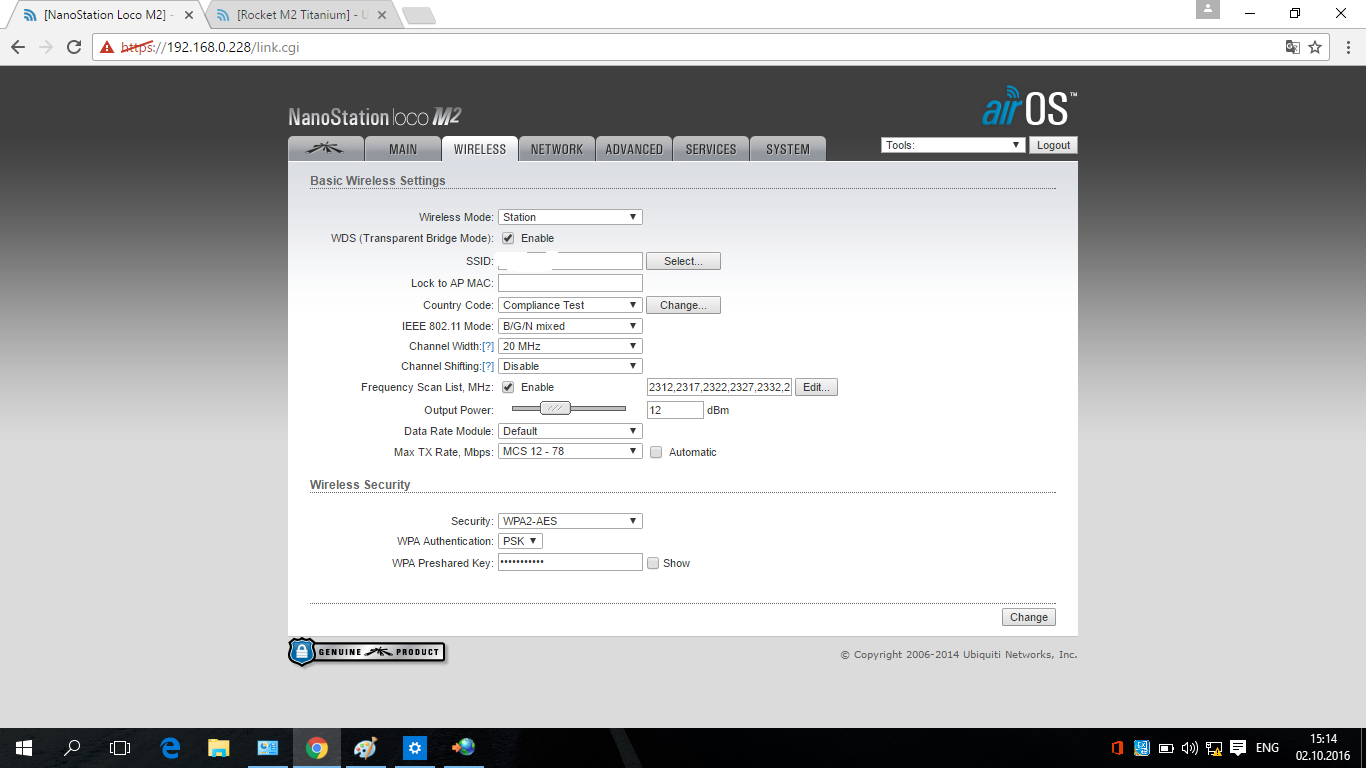The image size is (1366, 768).
Task: Open the Channel Width dropdown
Action: coord(570,346)
